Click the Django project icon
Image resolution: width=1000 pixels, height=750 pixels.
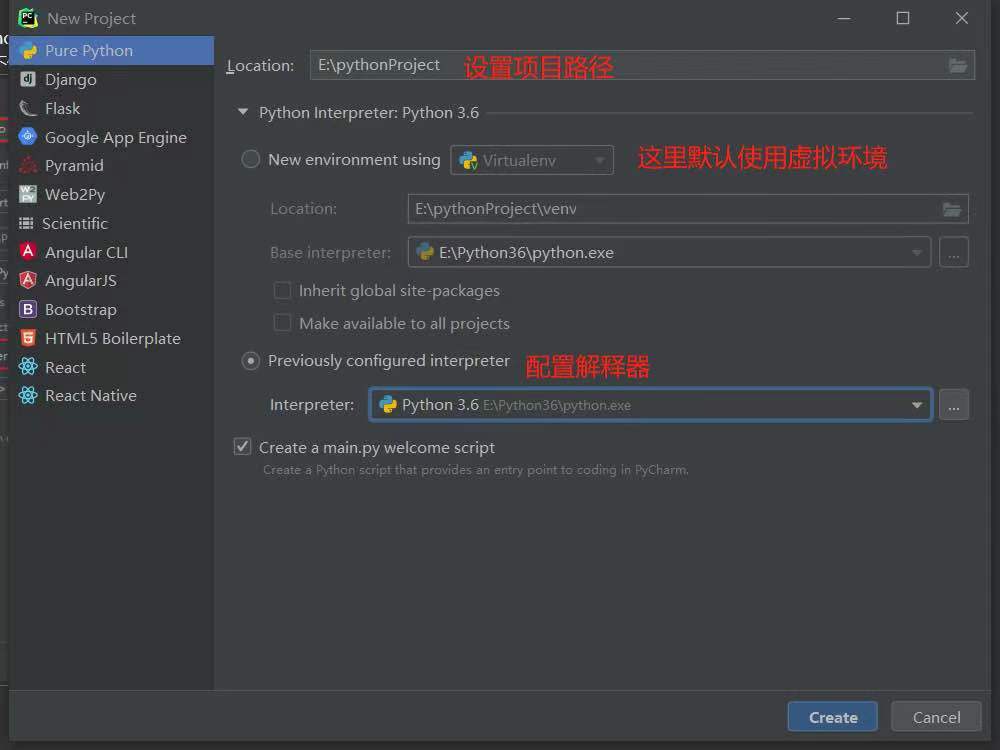(27, 79)
